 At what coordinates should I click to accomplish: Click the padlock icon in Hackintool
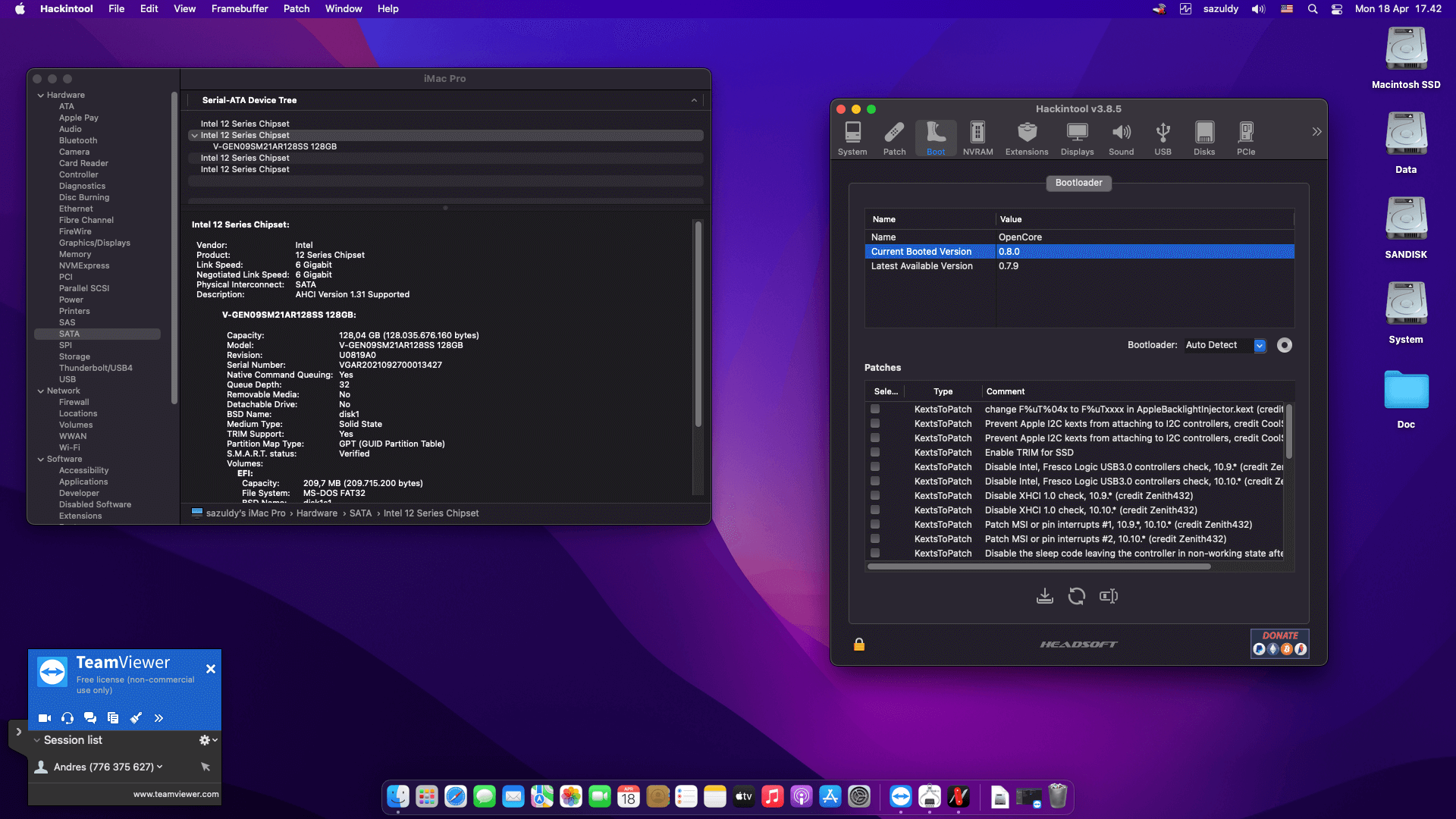point(859,644)
